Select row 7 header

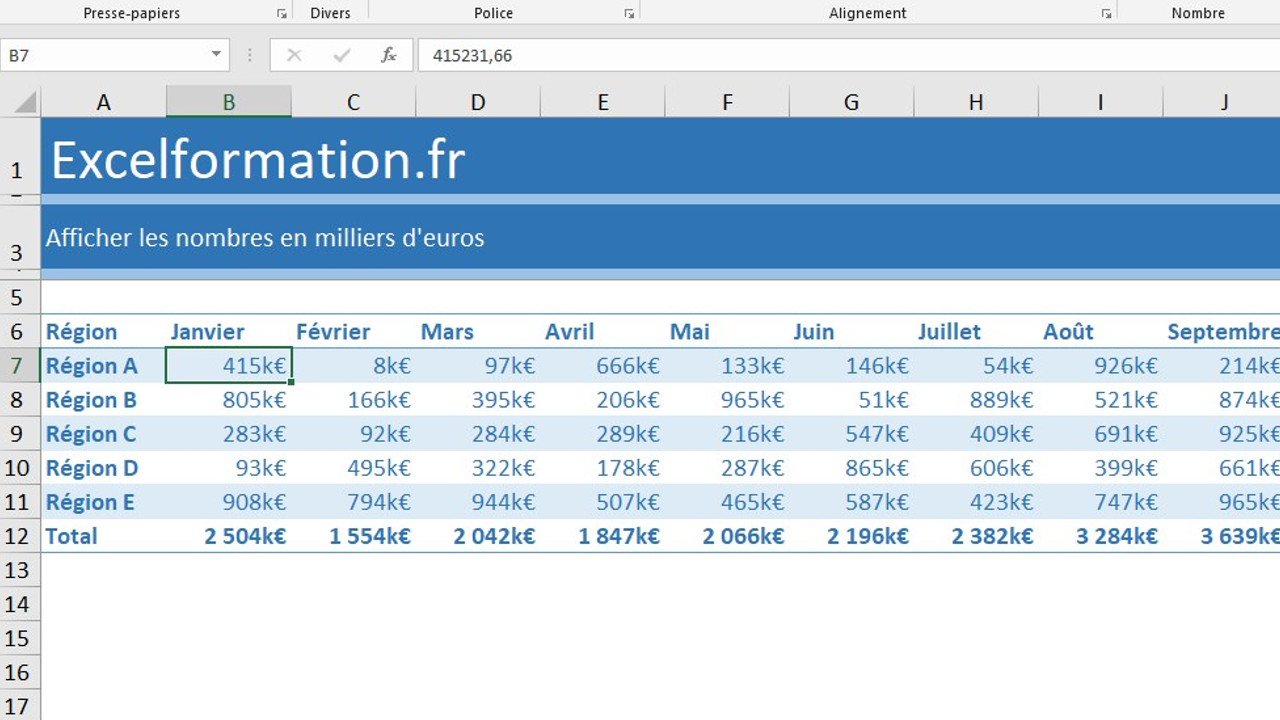tap(20, 366)
